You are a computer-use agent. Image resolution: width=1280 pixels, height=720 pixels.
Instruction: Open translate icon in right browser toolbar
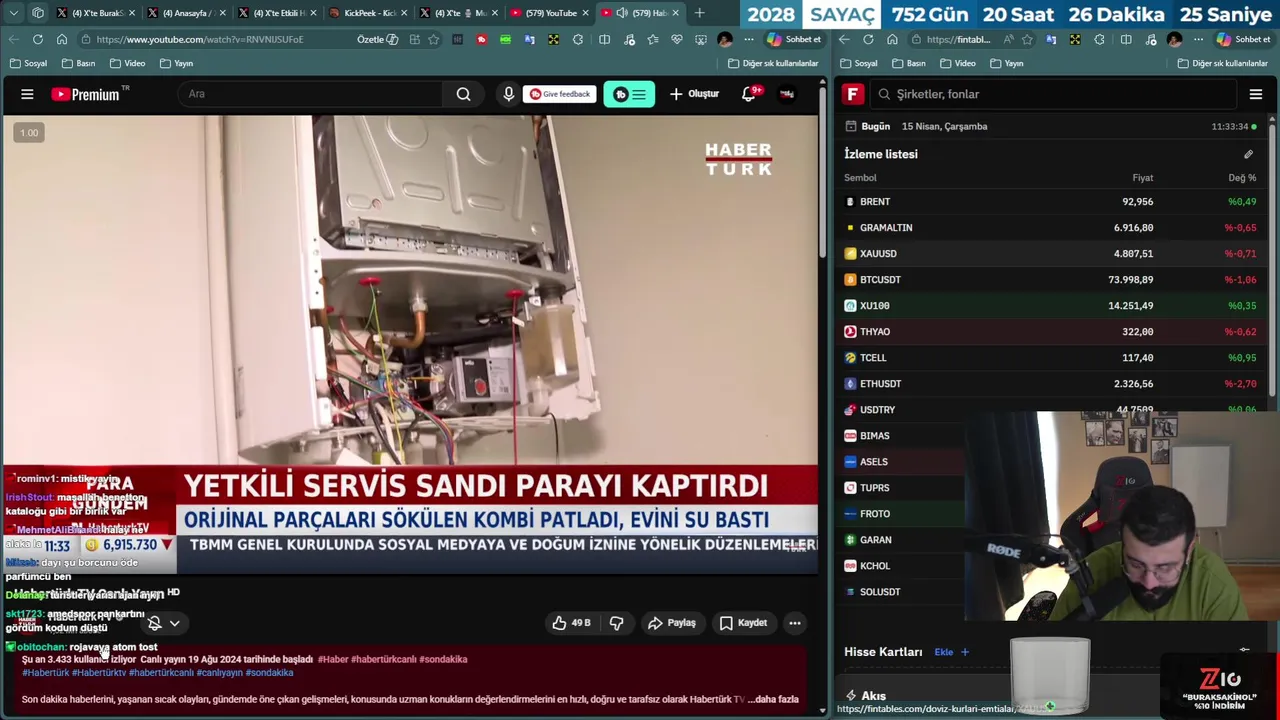pos(1051,39)
